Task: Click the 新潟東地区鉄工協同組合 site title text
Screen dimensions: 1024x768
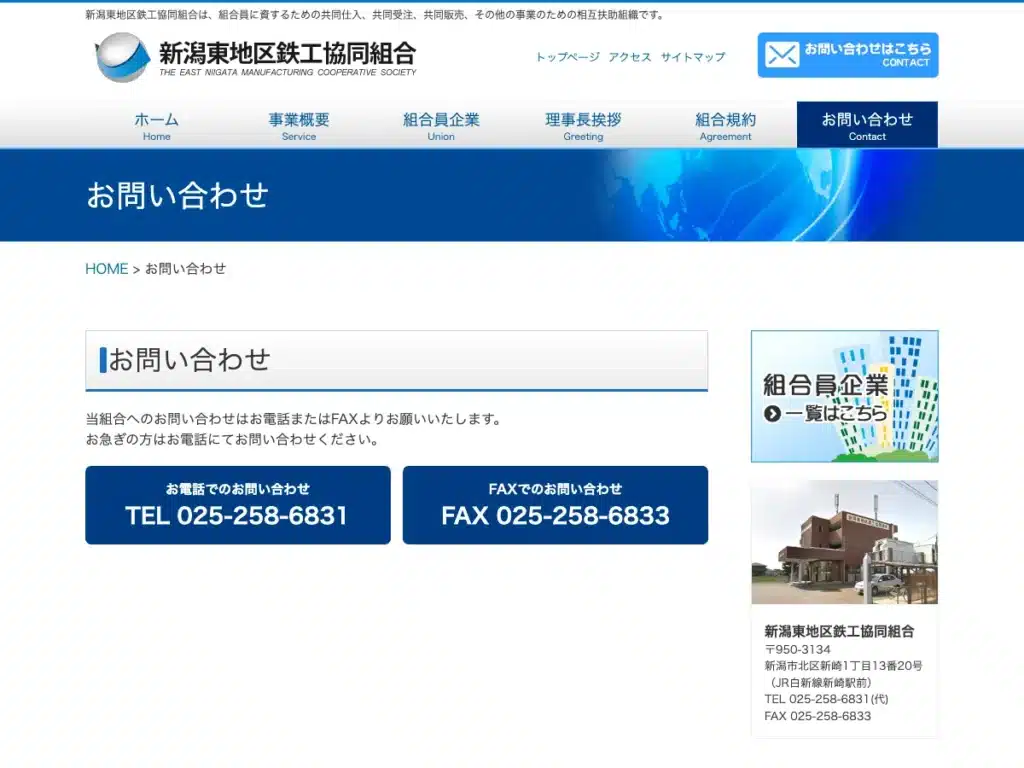Action: (x=287, y=54)
